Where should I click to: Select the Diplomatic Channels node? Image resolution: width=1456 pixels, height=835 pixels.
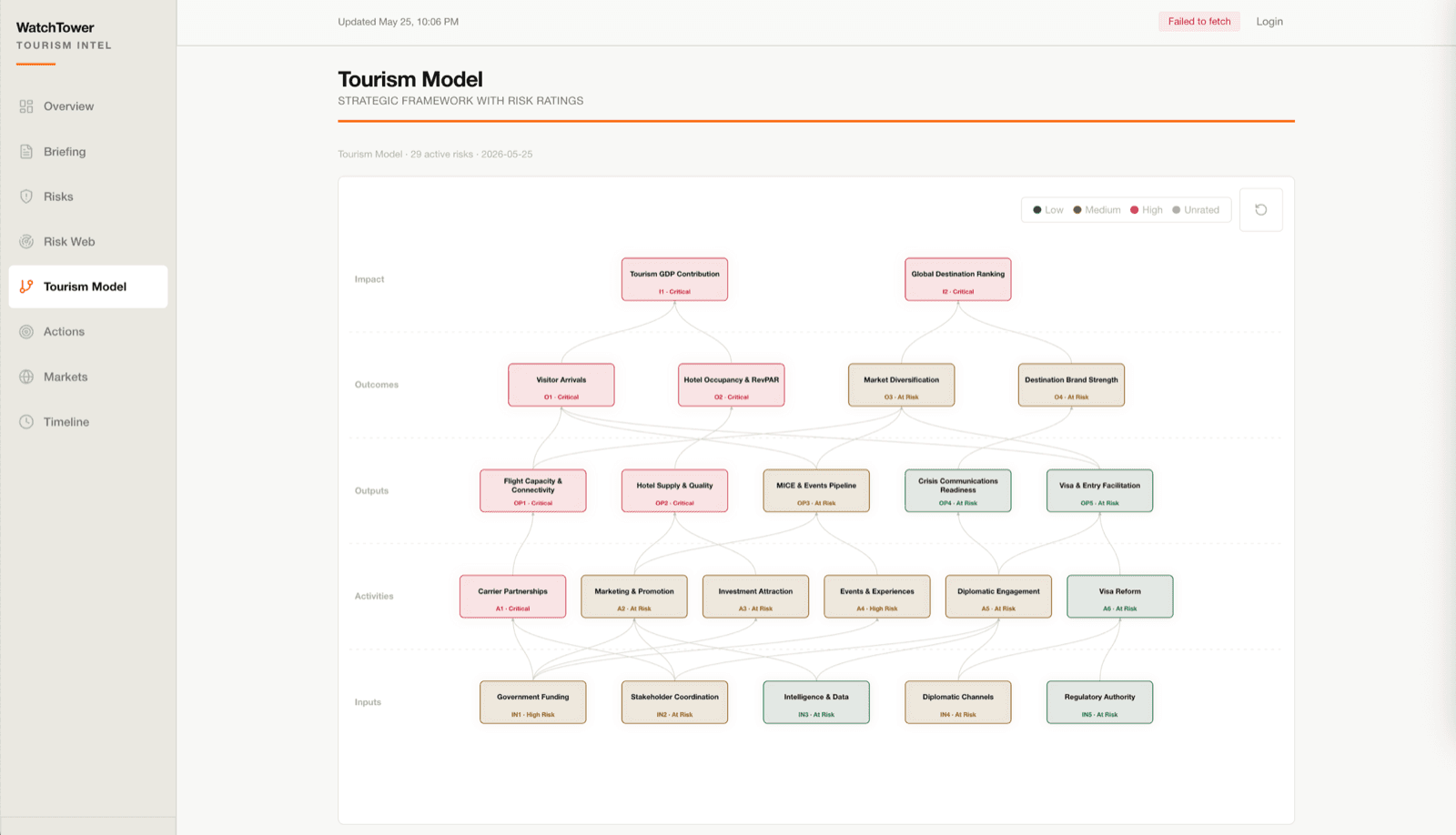[958, 702]
